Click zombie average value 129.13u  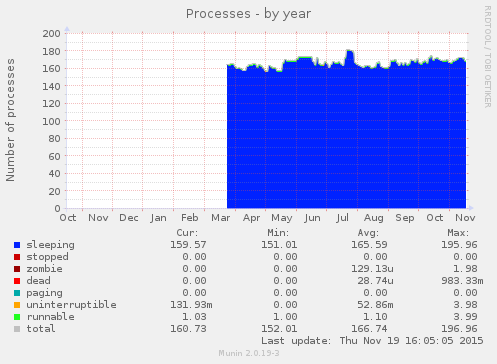372,269
